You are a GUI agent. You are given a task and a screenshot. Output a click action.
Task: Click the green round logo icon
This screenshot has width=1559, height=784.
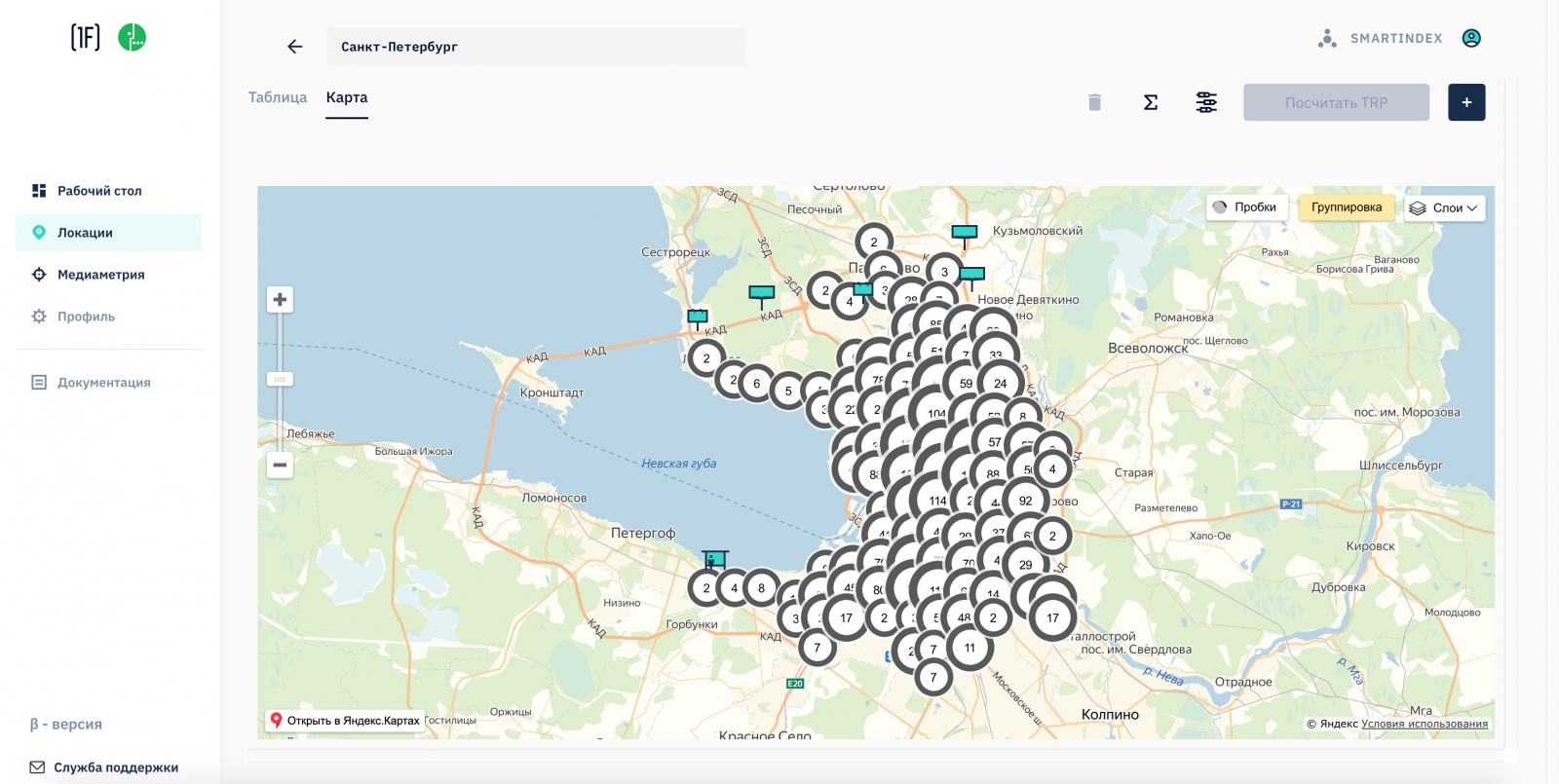pyautogui.click(x=132, y=37)
